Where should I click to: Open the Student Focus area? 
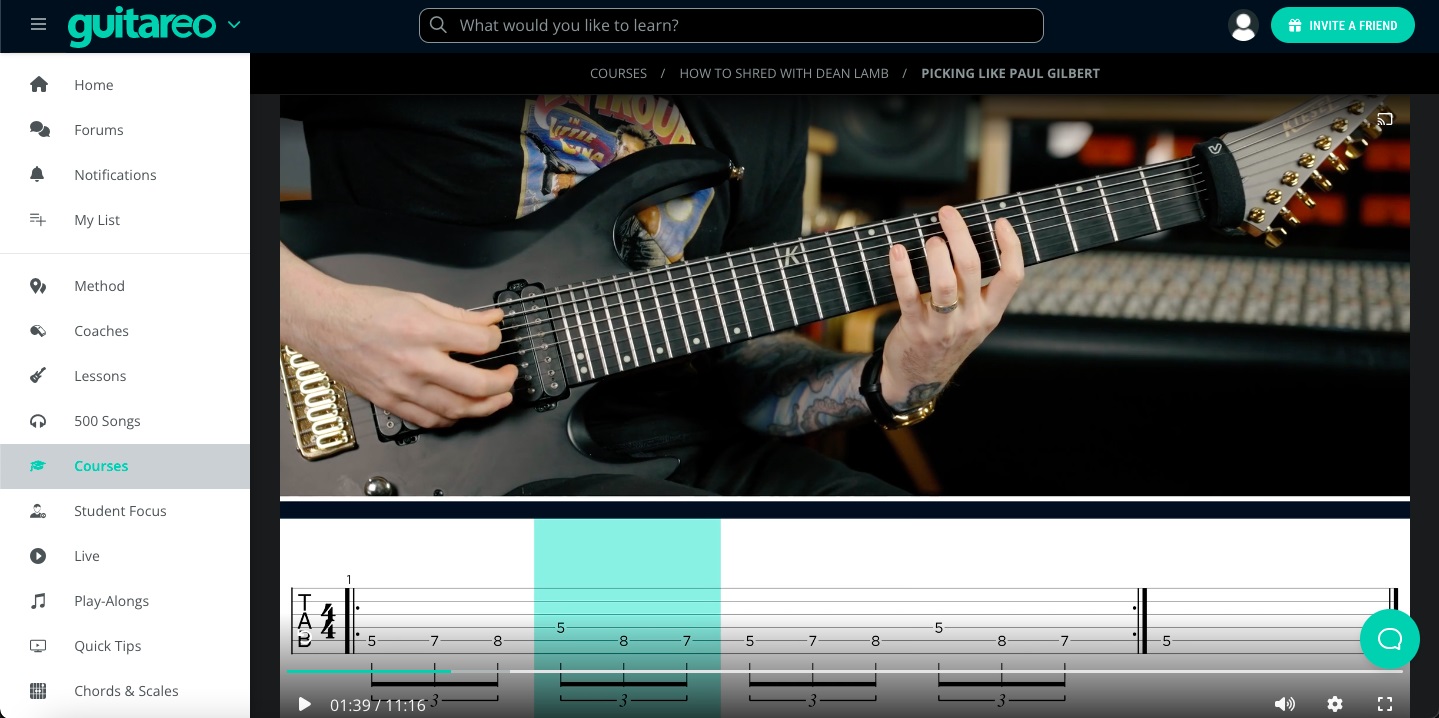pyautogui.click(x=120, y=511)
